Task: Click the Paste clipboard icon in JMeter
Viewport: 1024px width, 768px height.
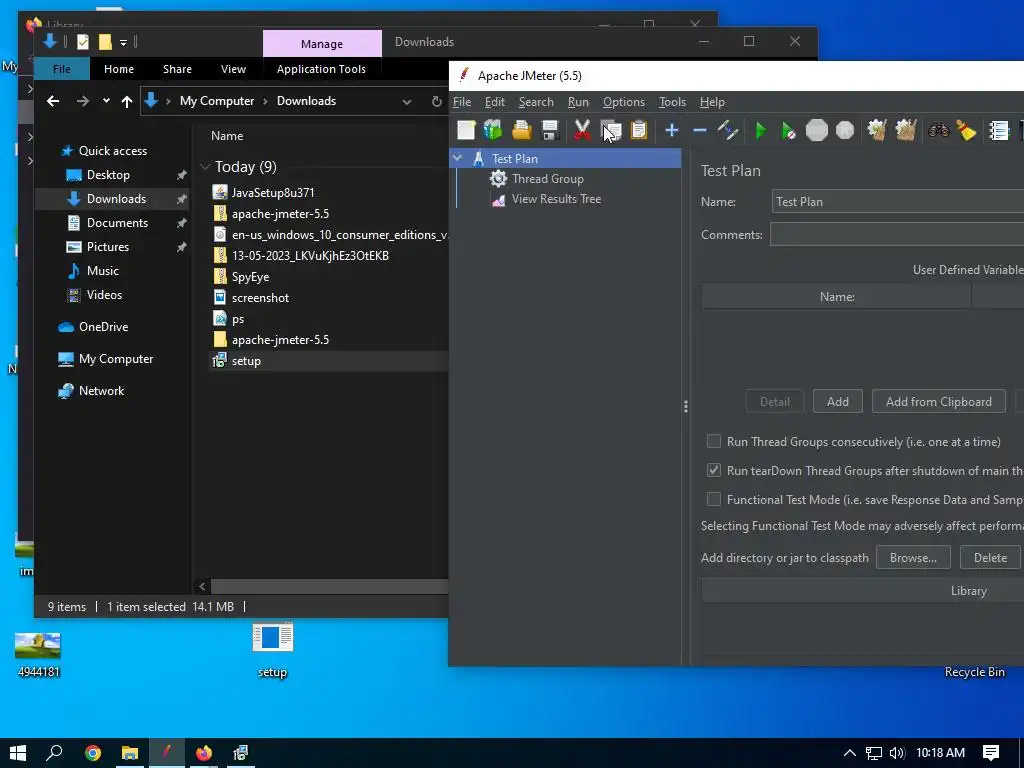Action: [x=639, y=130]
